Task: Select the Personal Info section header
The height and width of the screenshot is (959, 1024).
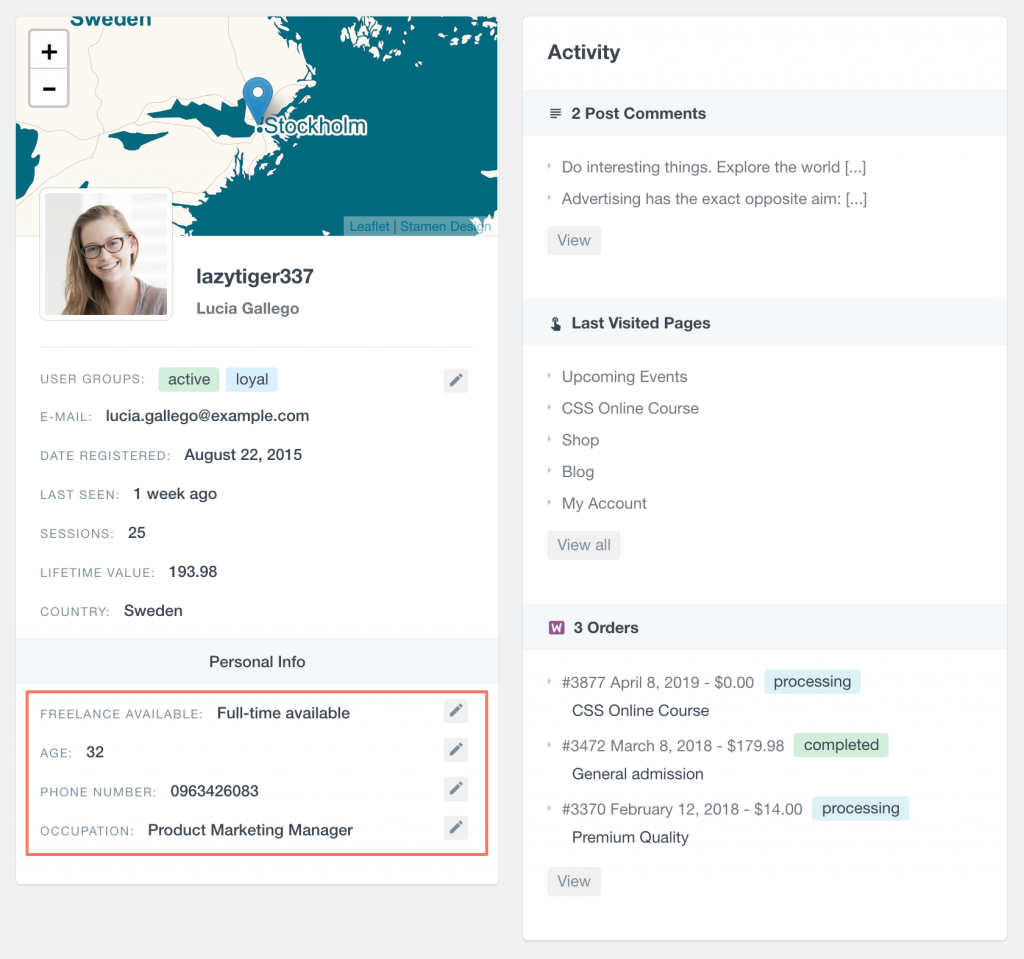Action: pos(257,661)
